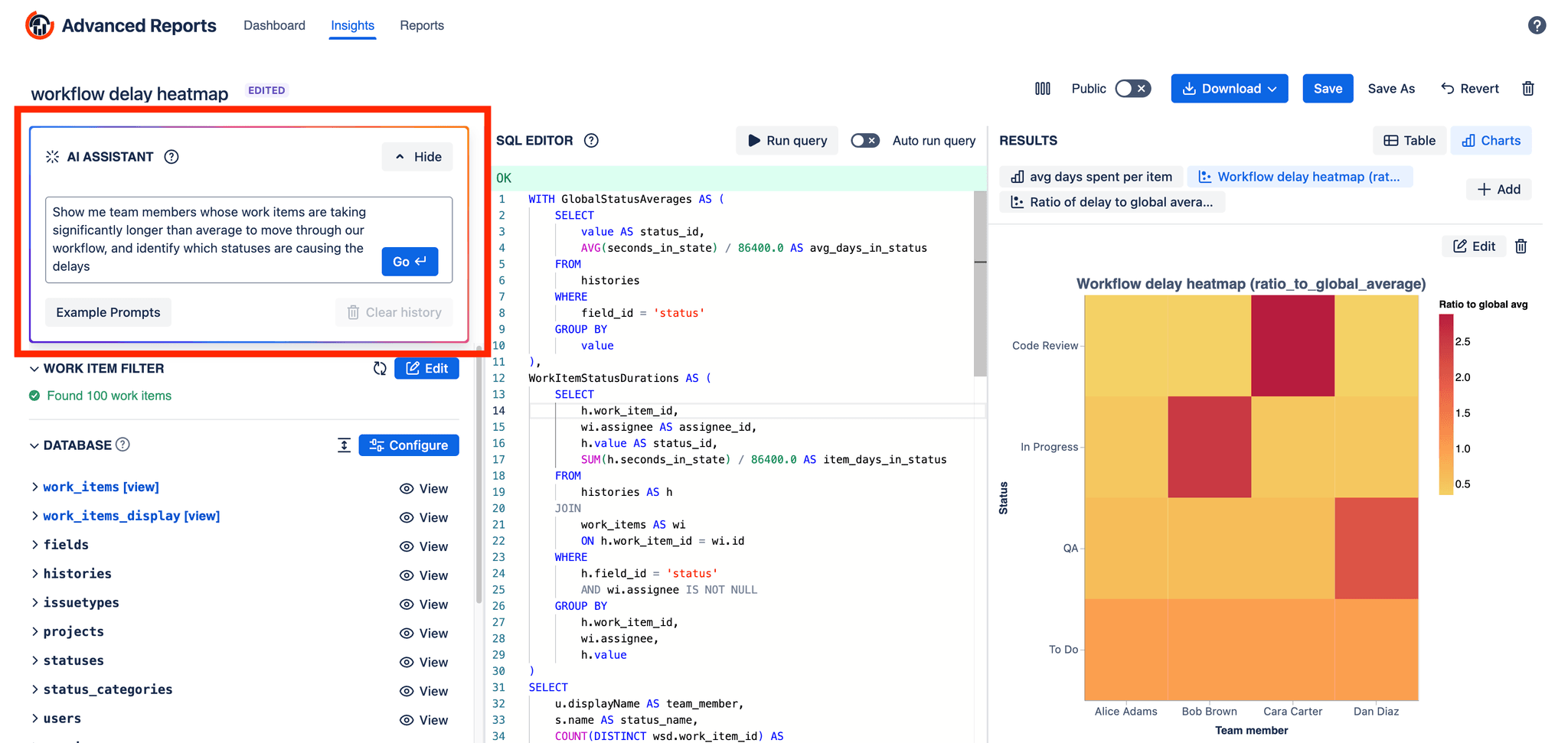
Task: Click the database collapse-all icon next to Configure
Action: click(344, 445)
